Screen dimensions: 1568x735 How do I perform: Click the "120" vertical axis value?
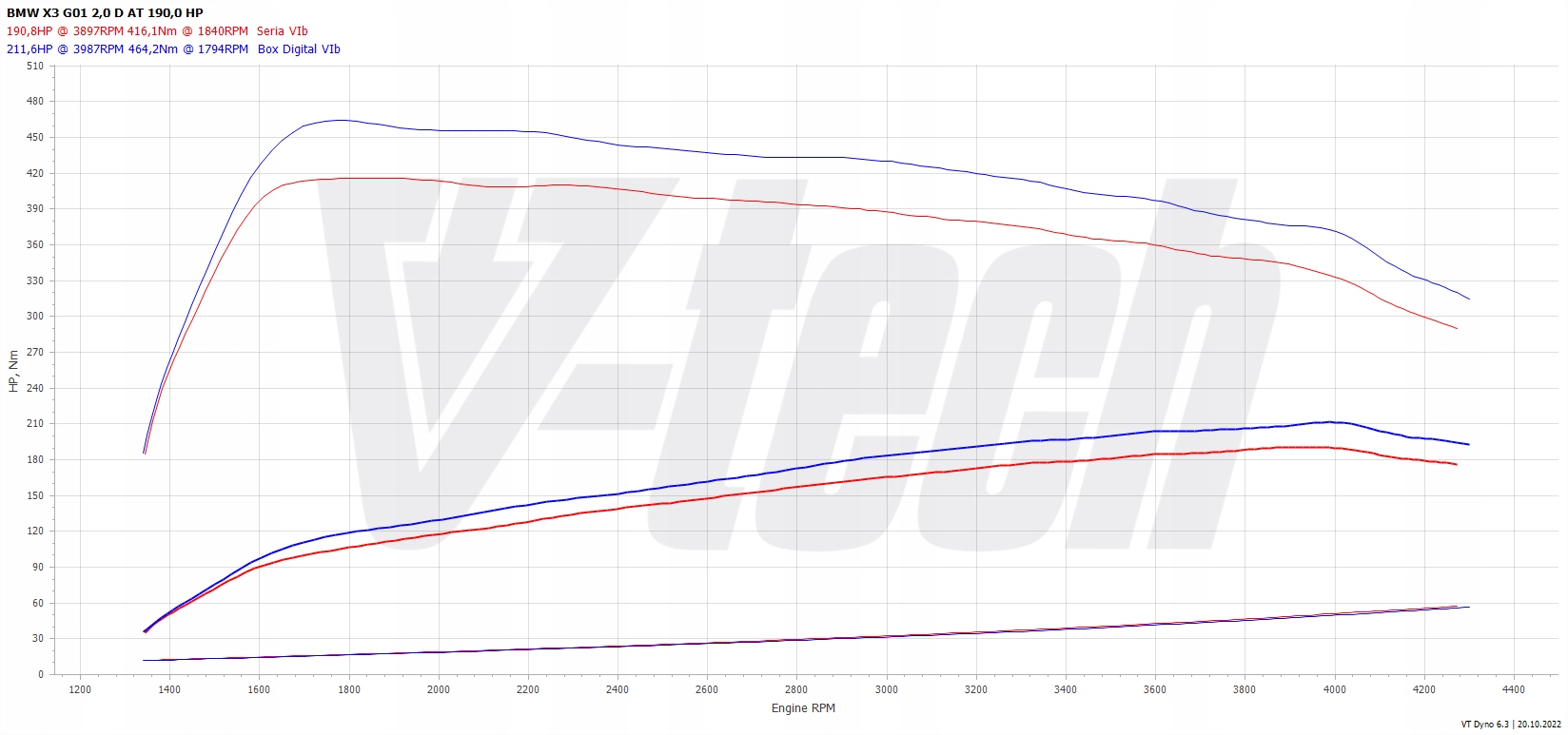tap(35, 532)
